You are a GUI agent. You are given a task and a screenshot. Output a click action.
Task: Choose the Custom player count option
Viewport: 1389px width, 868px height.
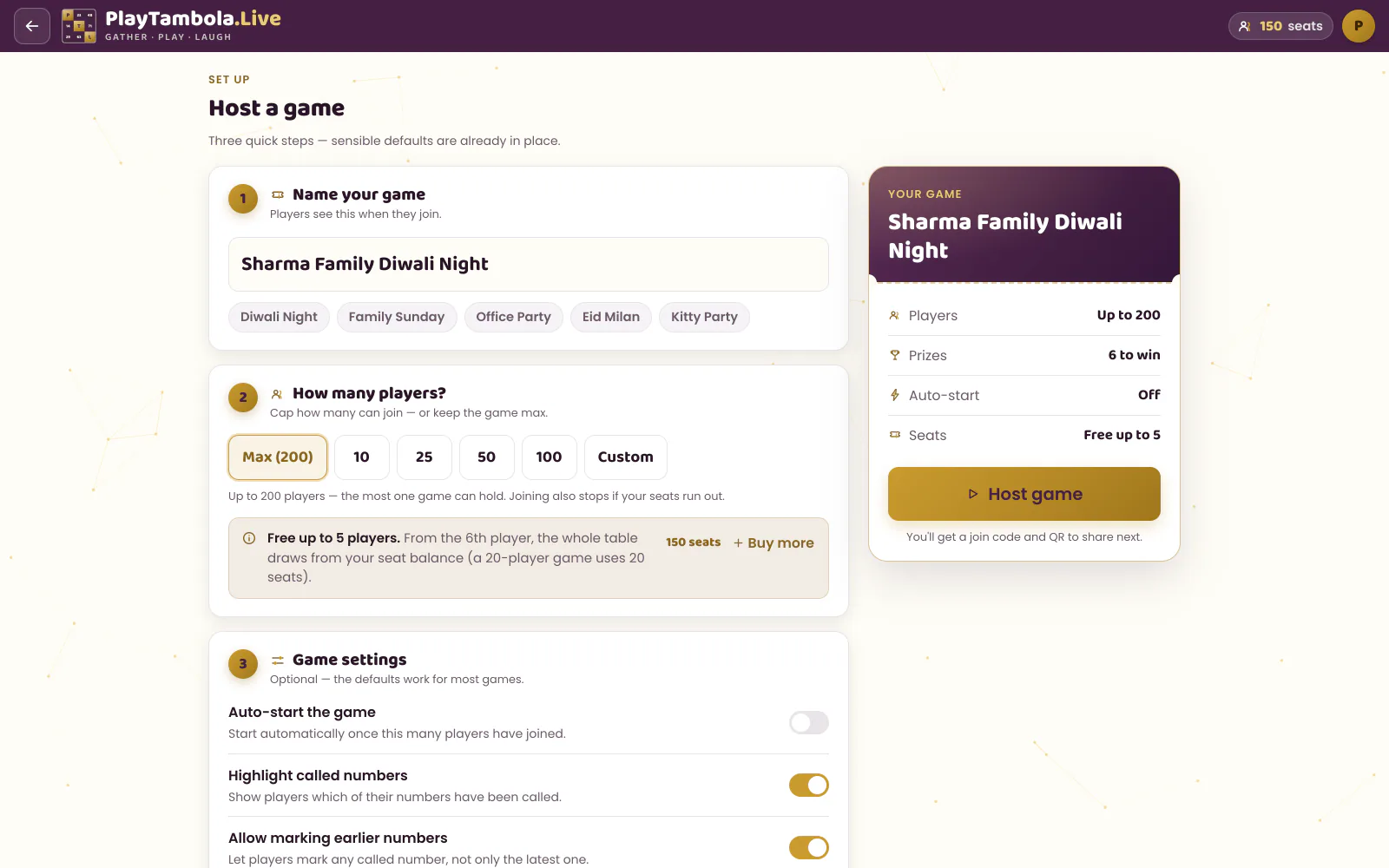[626, 457]
